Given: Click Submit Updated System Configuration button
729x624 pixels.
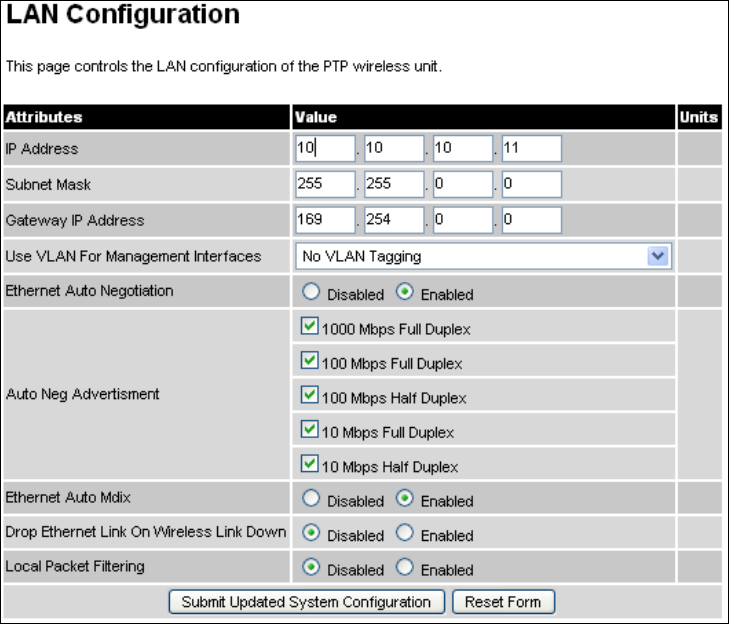Looking at the screenshot, I should [x=307, y=602].
